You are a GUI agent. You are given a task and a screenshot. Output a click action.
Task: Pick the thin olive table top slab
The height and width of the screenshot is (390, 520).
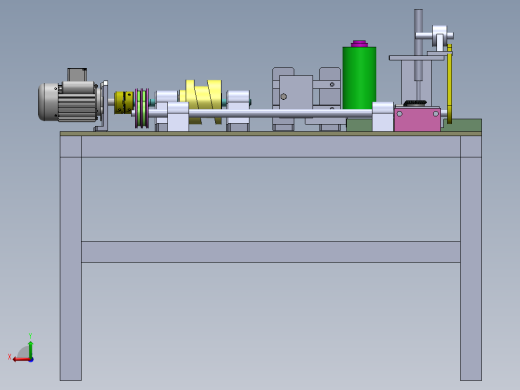(x=271, y=134)
